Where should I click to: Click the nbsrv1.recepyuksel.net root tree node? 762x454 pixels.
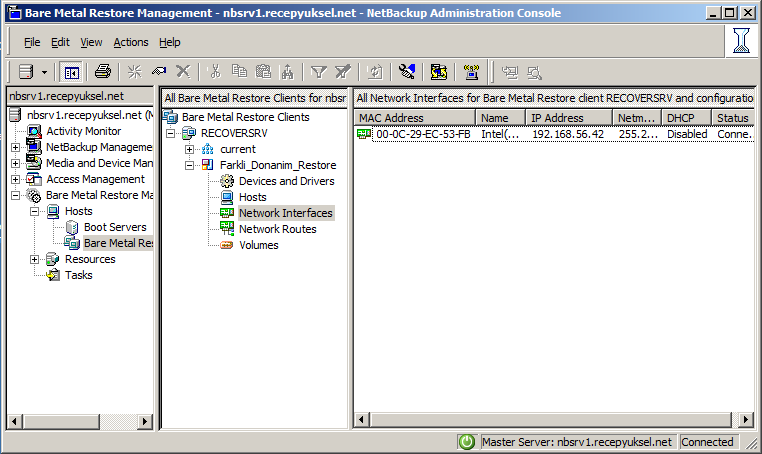click(x=90, y=115)
